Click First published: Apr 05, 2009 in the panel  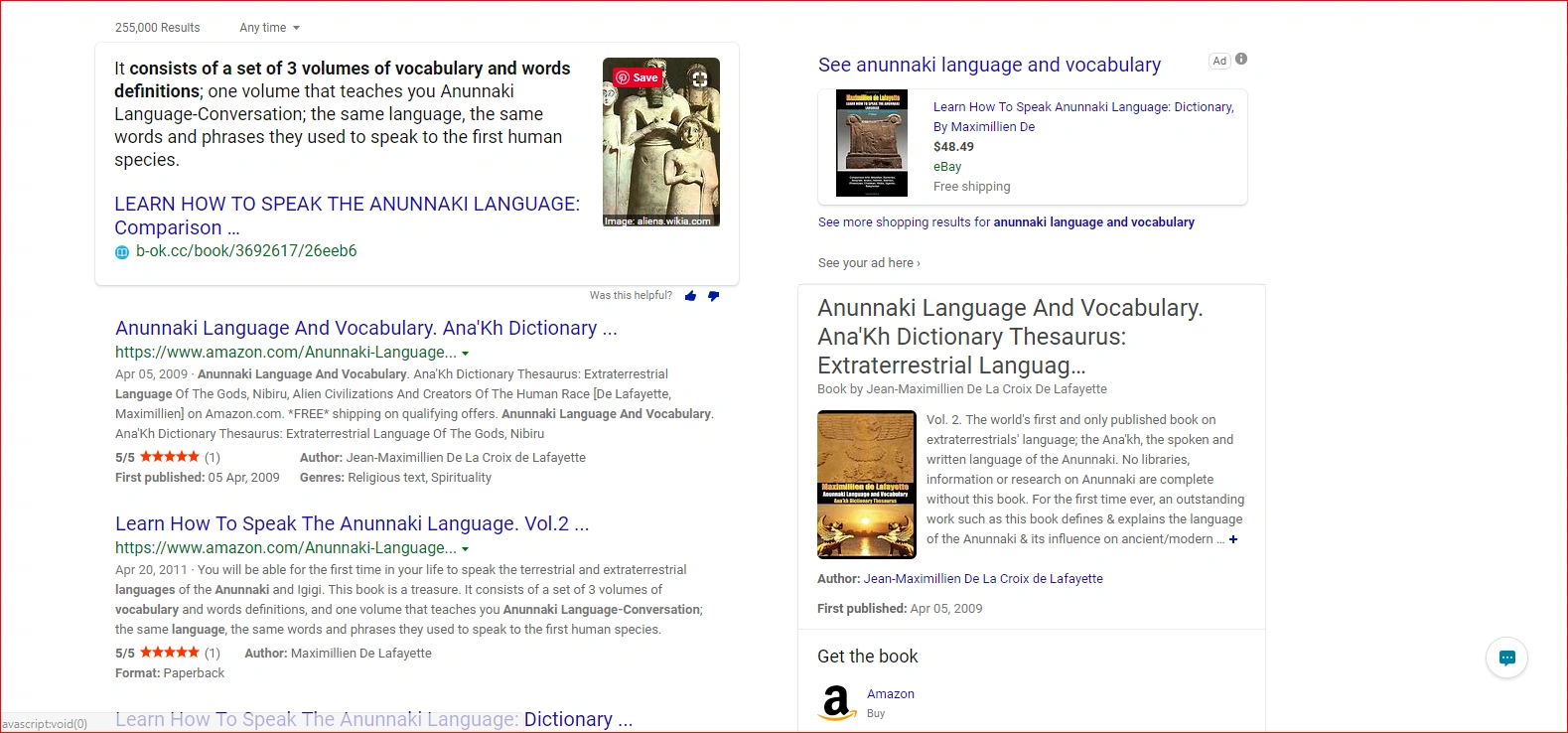click(x=900, y=609)
